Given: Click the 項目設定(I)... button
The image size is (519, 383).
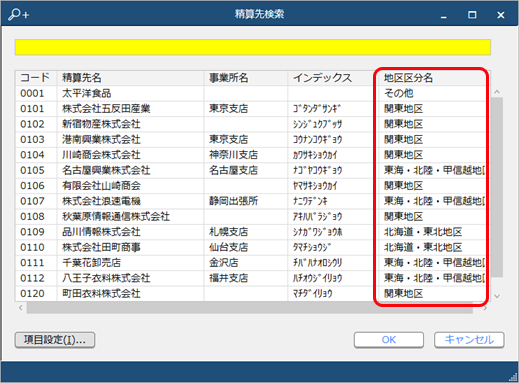Looking at the screenshot, I should 55,340.
